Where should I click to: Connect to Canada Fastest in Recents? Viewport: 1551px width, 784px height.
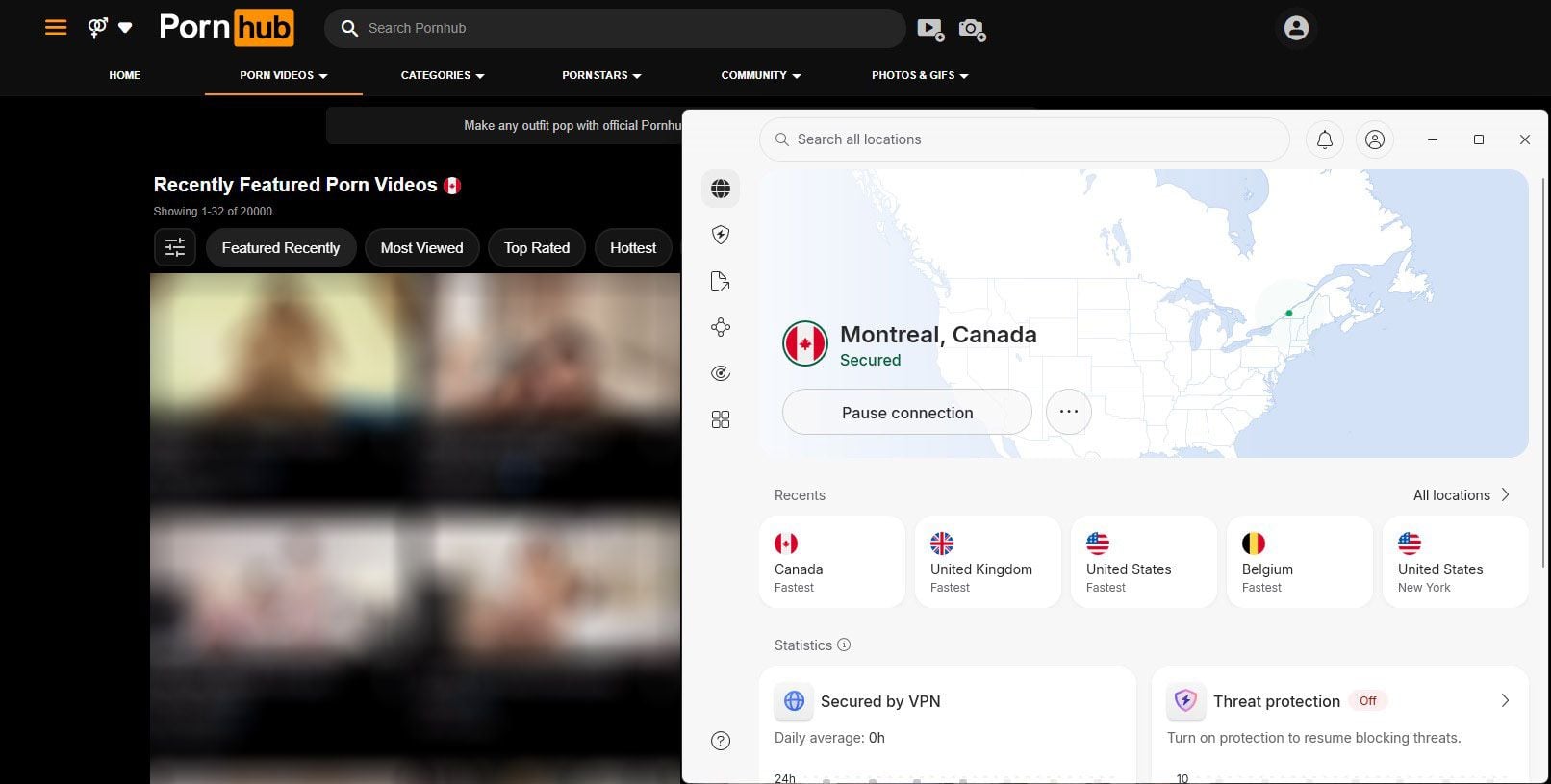tap(832, 562)
